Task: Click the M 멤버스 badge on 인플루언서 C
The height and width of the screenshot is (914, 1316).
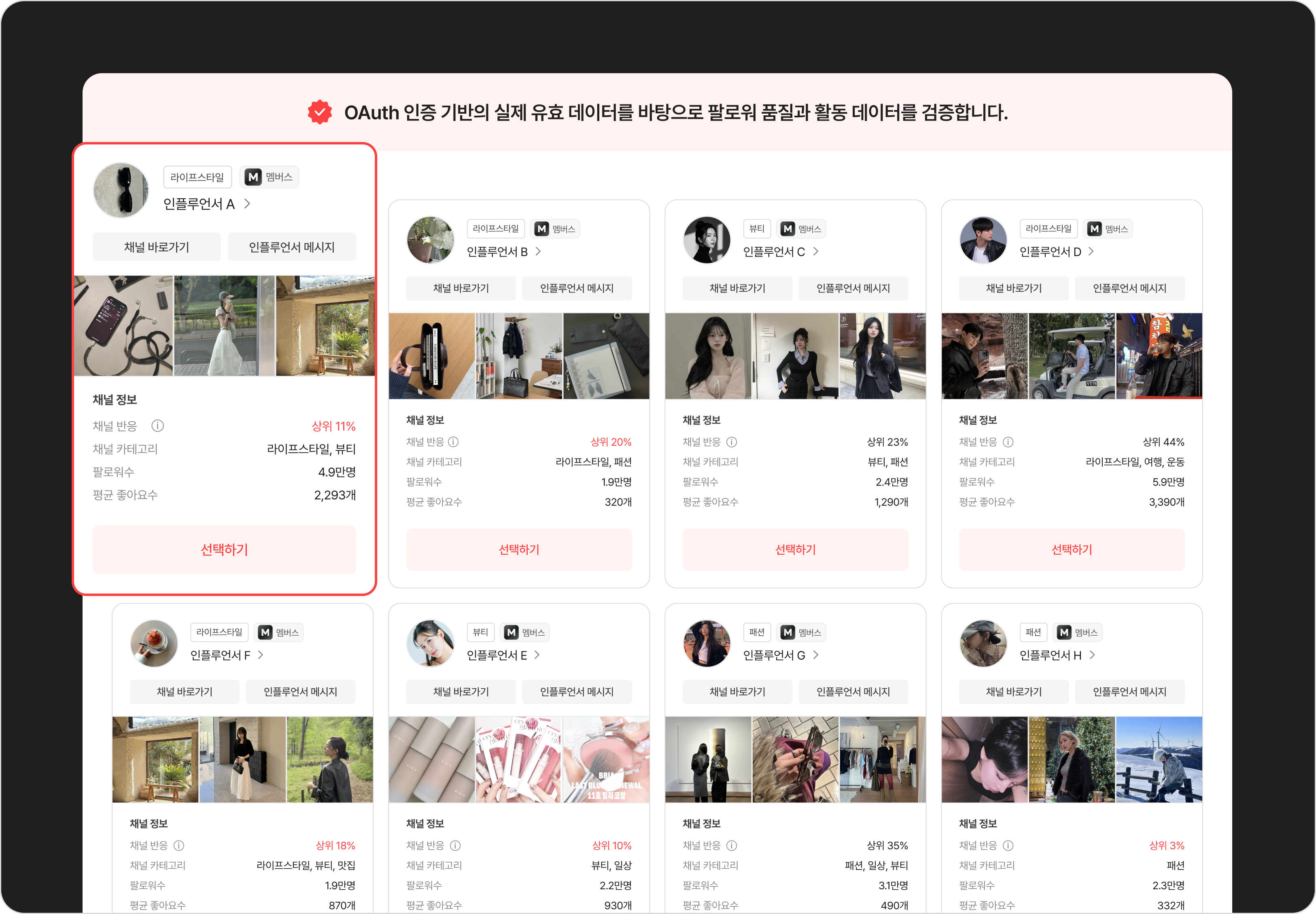Action: tap(802, 229)
